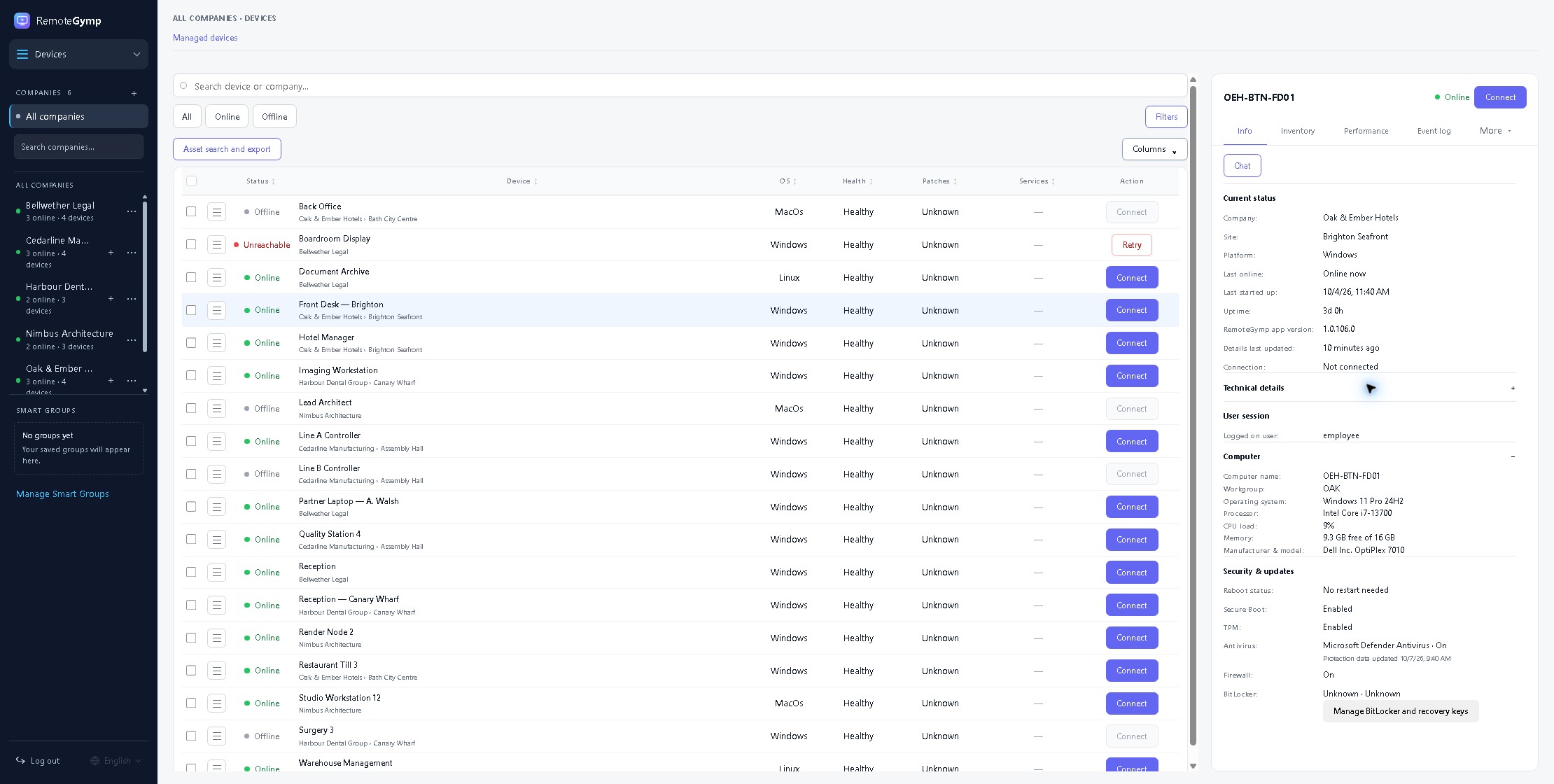Filter devices by Offline
Image resolution: width=1554 pixels, height=784 pixels.
[274, 117]
